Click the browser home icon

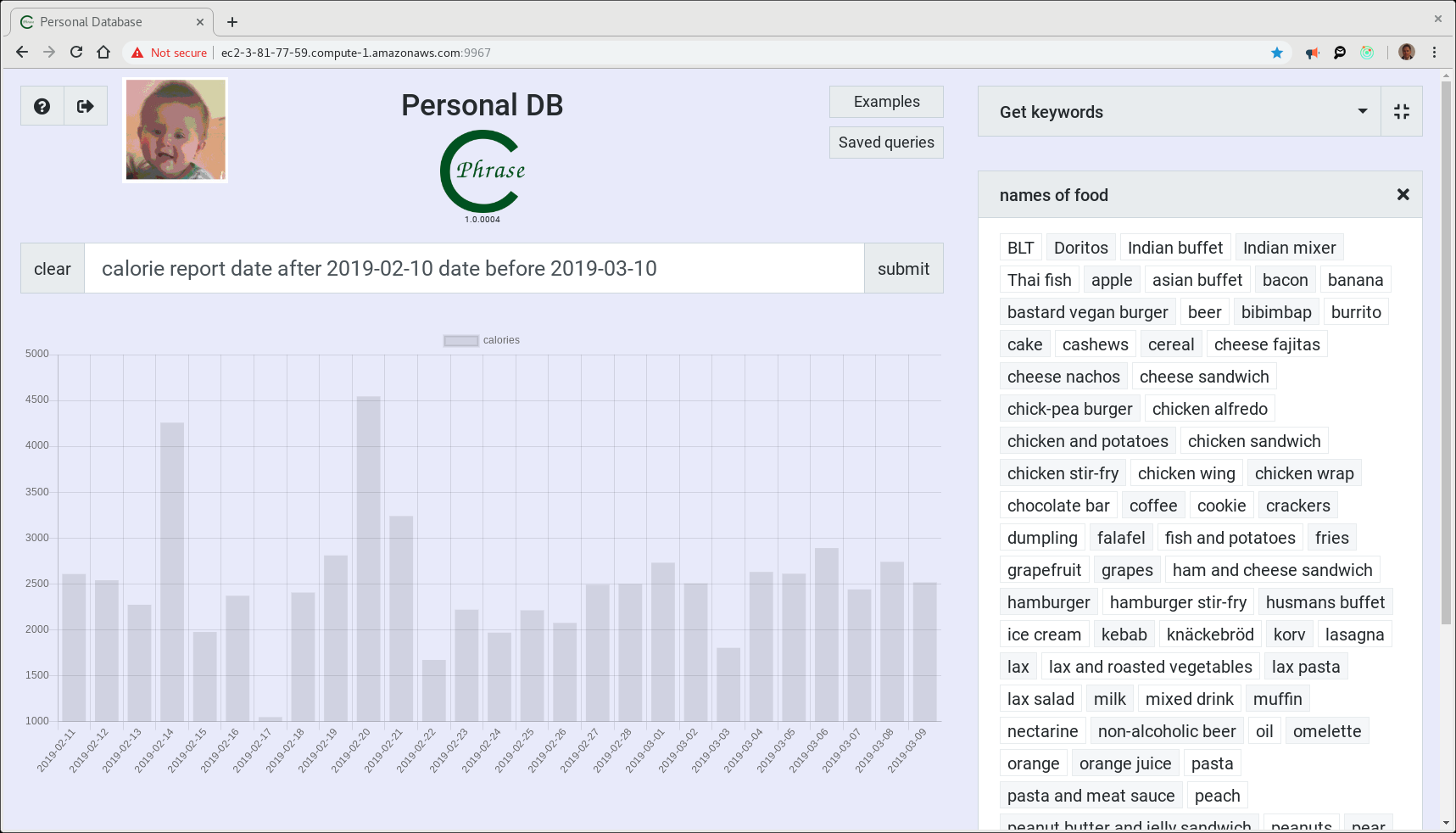tap(103, 53)
